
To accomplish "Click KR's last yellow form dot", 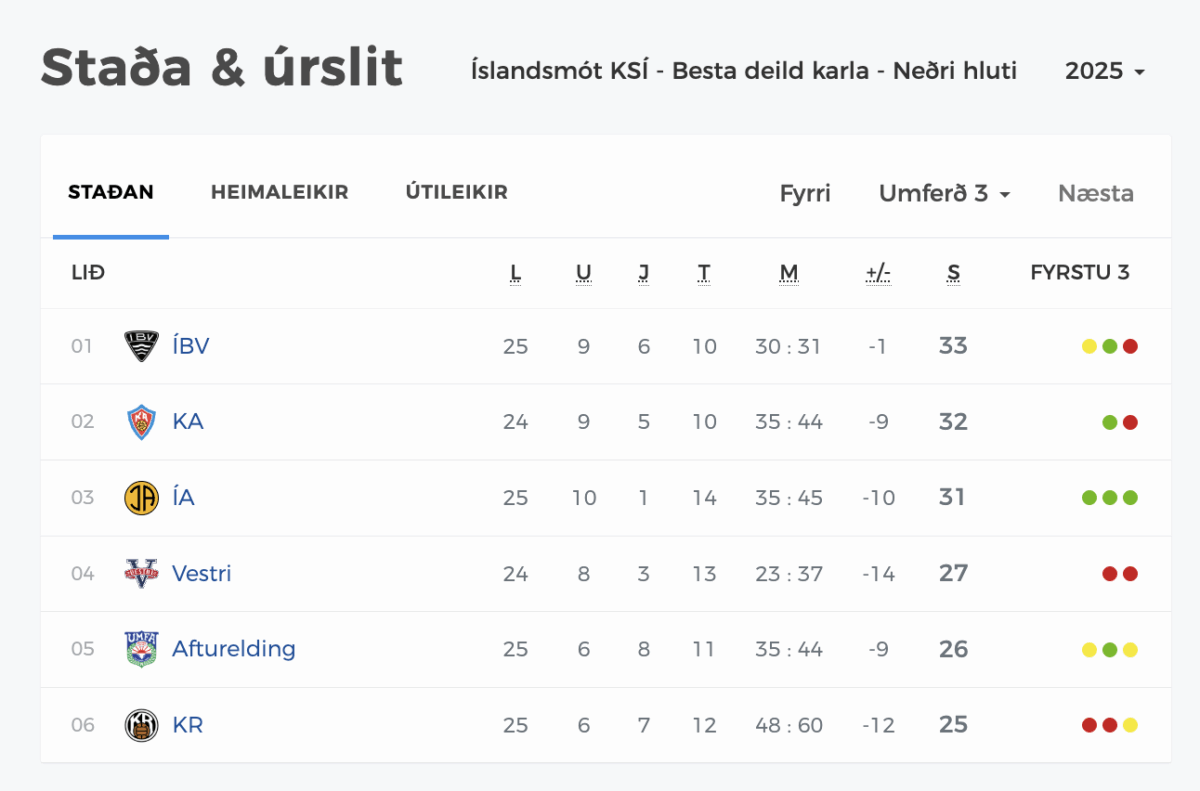I will [x=1130, y=725].
